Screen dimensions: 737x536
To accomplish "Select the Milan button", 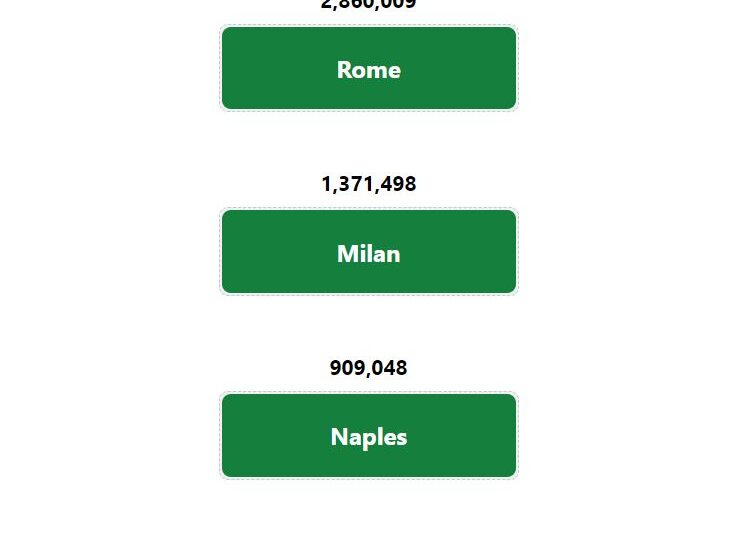I will (369, 252).
